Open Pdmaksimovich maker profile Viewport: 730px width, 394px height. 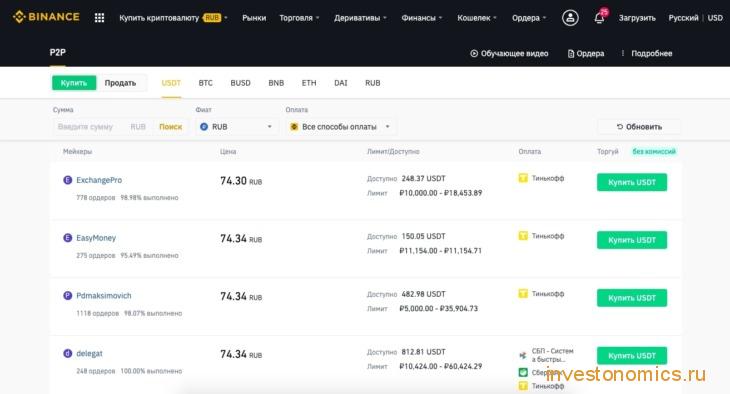[104, 295]
